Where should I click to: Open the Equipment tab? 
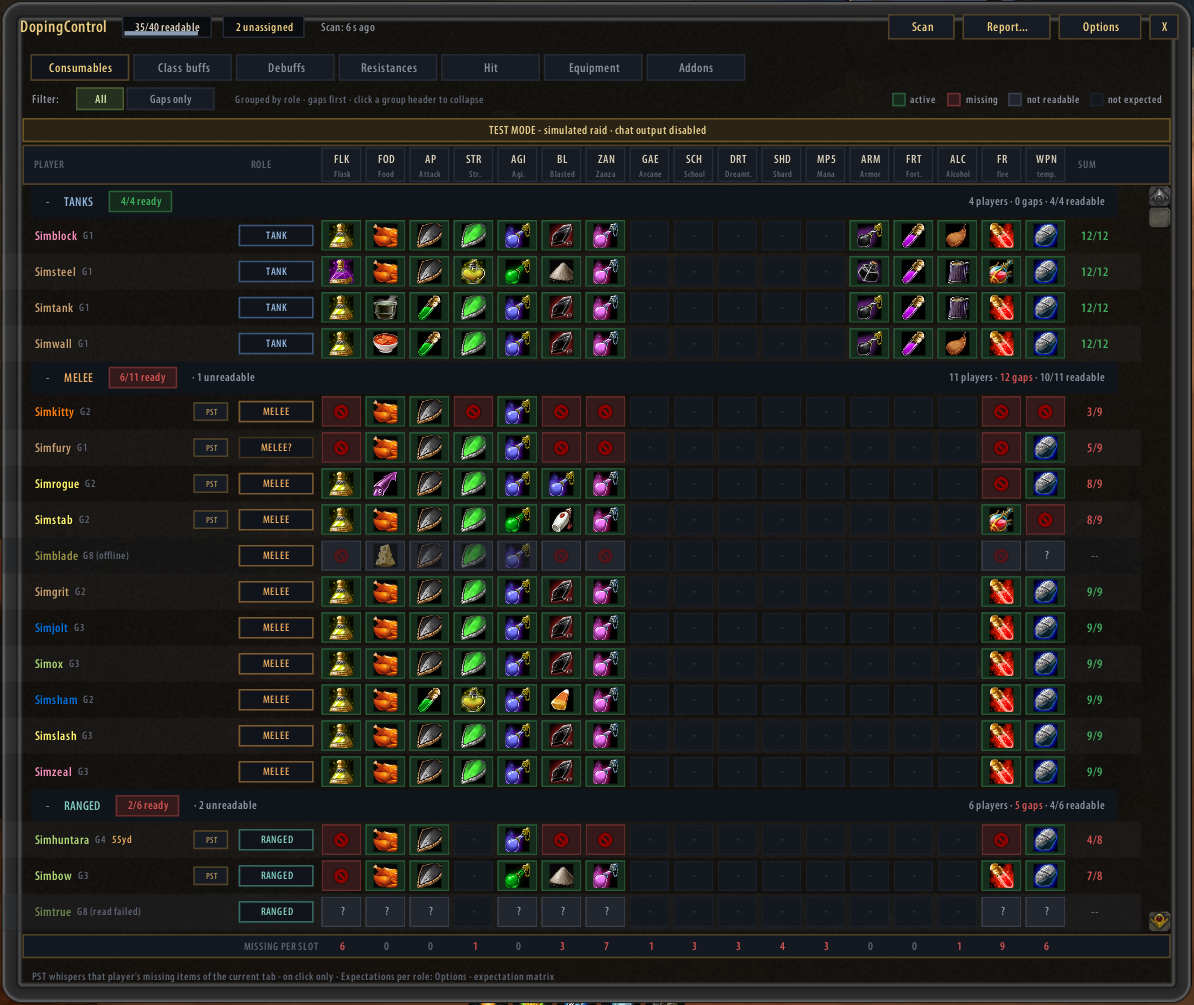[594, 68]
